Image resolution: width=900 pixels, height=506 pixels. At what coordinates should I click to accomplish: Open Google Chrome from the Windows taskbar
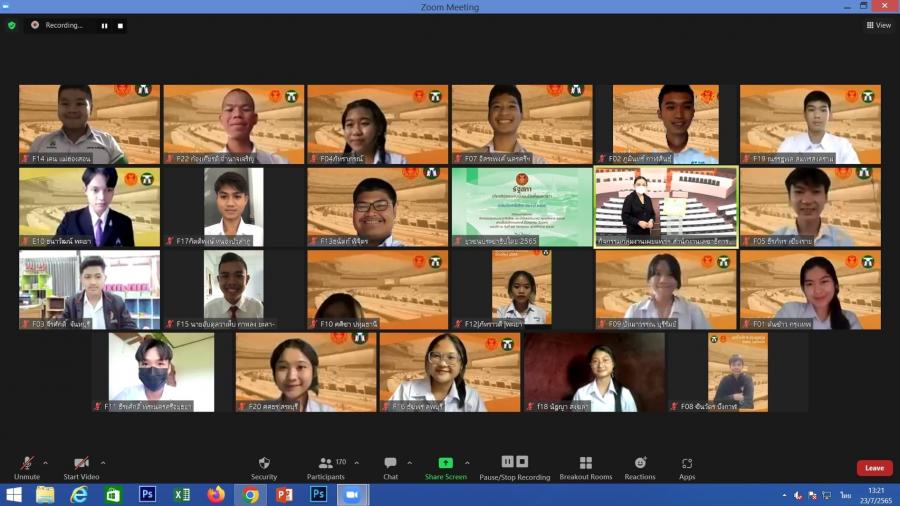(x=250, y=495)
